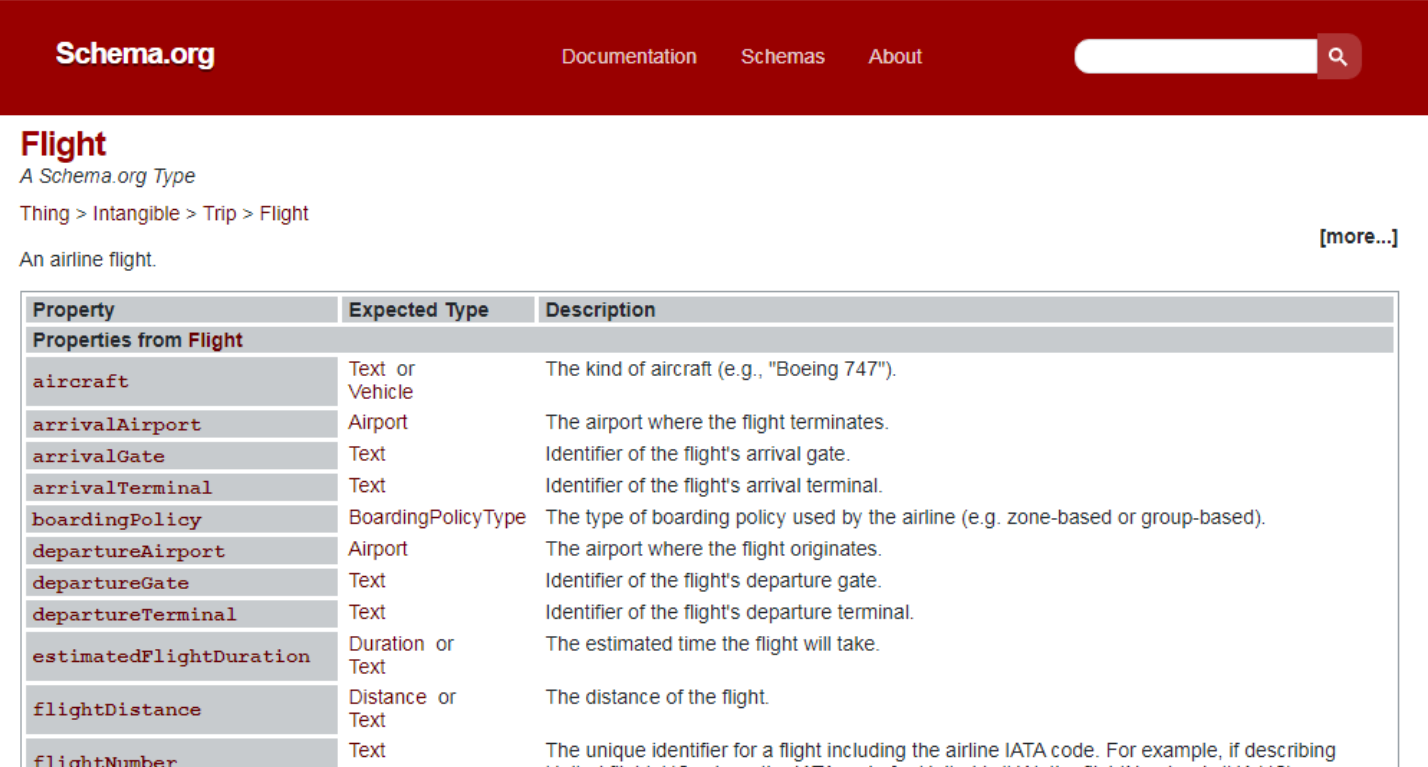Click Airport type in arrivalAirport row
Viewport: 1428px width, 767px height.
tap(378, 422)
